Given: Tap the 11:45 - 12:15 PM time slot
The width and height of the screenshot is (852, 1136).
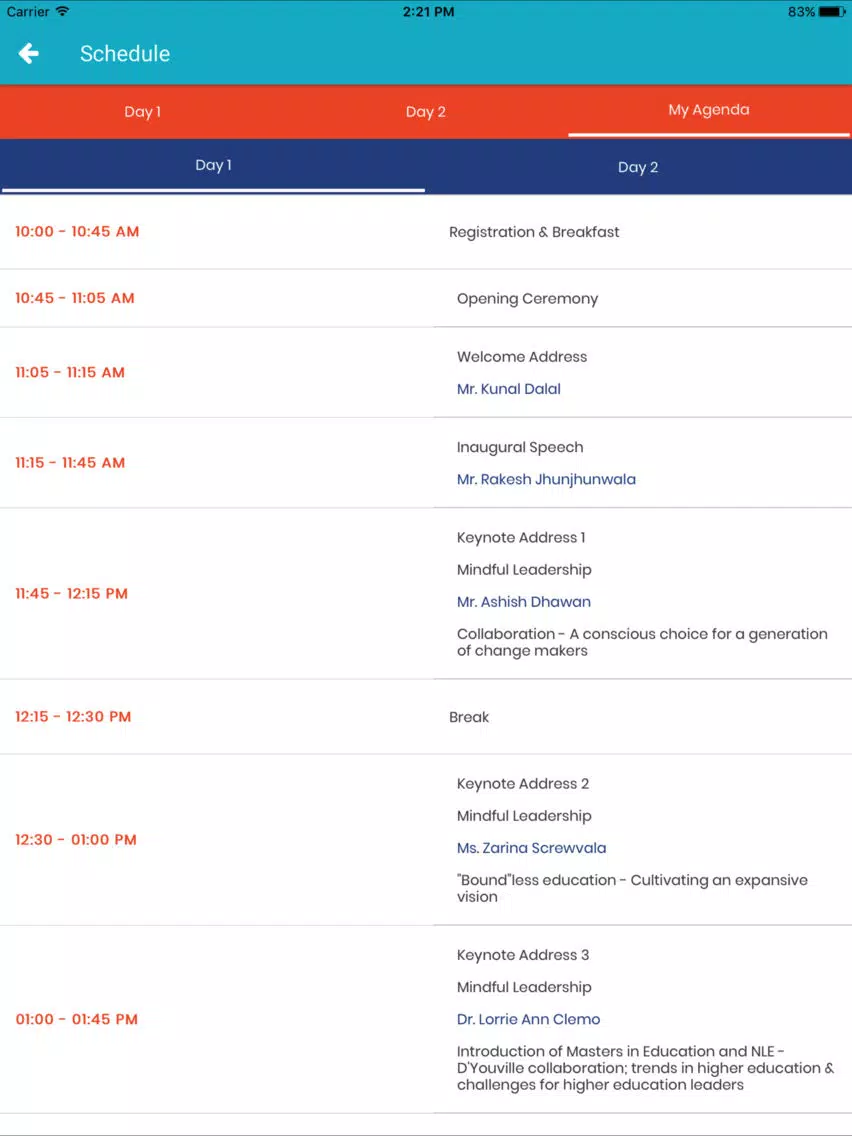Looking at the screenshot, I should coord(71,594).
